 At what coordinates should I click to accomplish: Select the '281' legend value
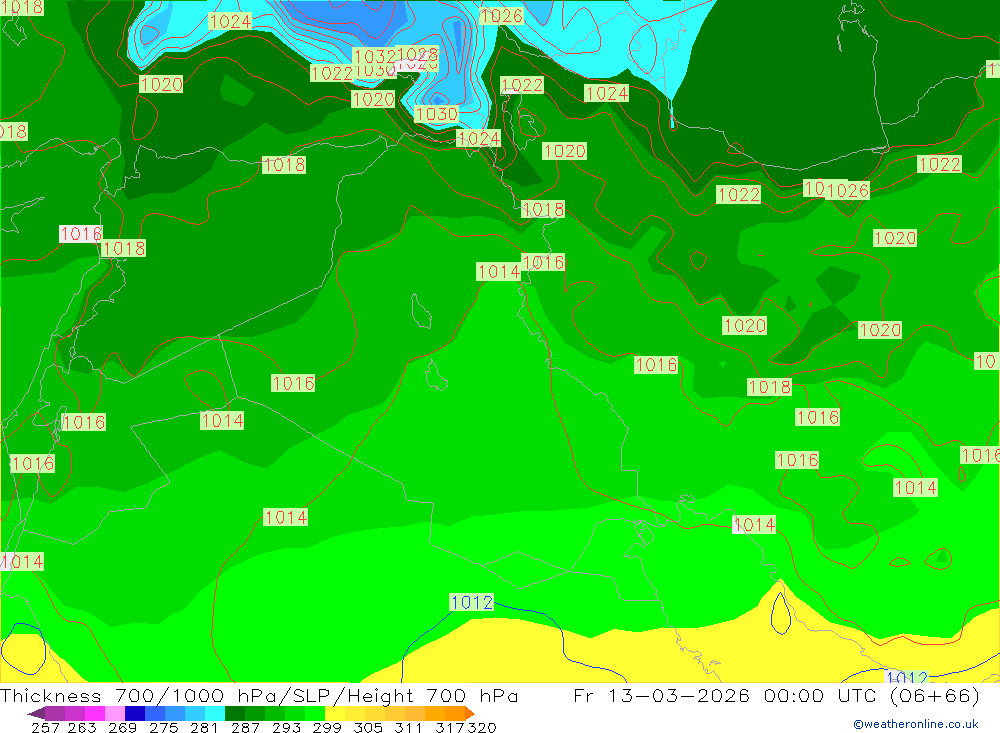coord(204,727)
